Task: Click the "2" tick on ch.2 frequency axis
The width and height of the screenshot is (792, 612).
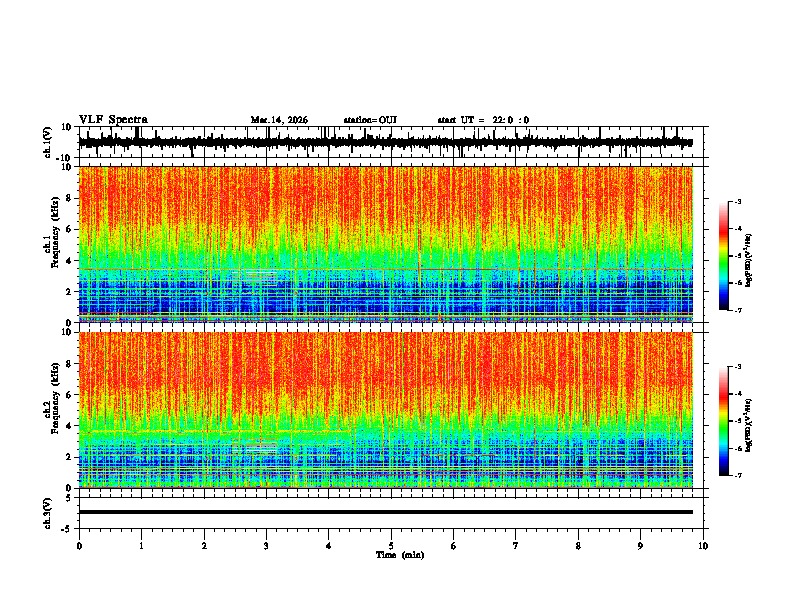Action: (x=69, y=457)
